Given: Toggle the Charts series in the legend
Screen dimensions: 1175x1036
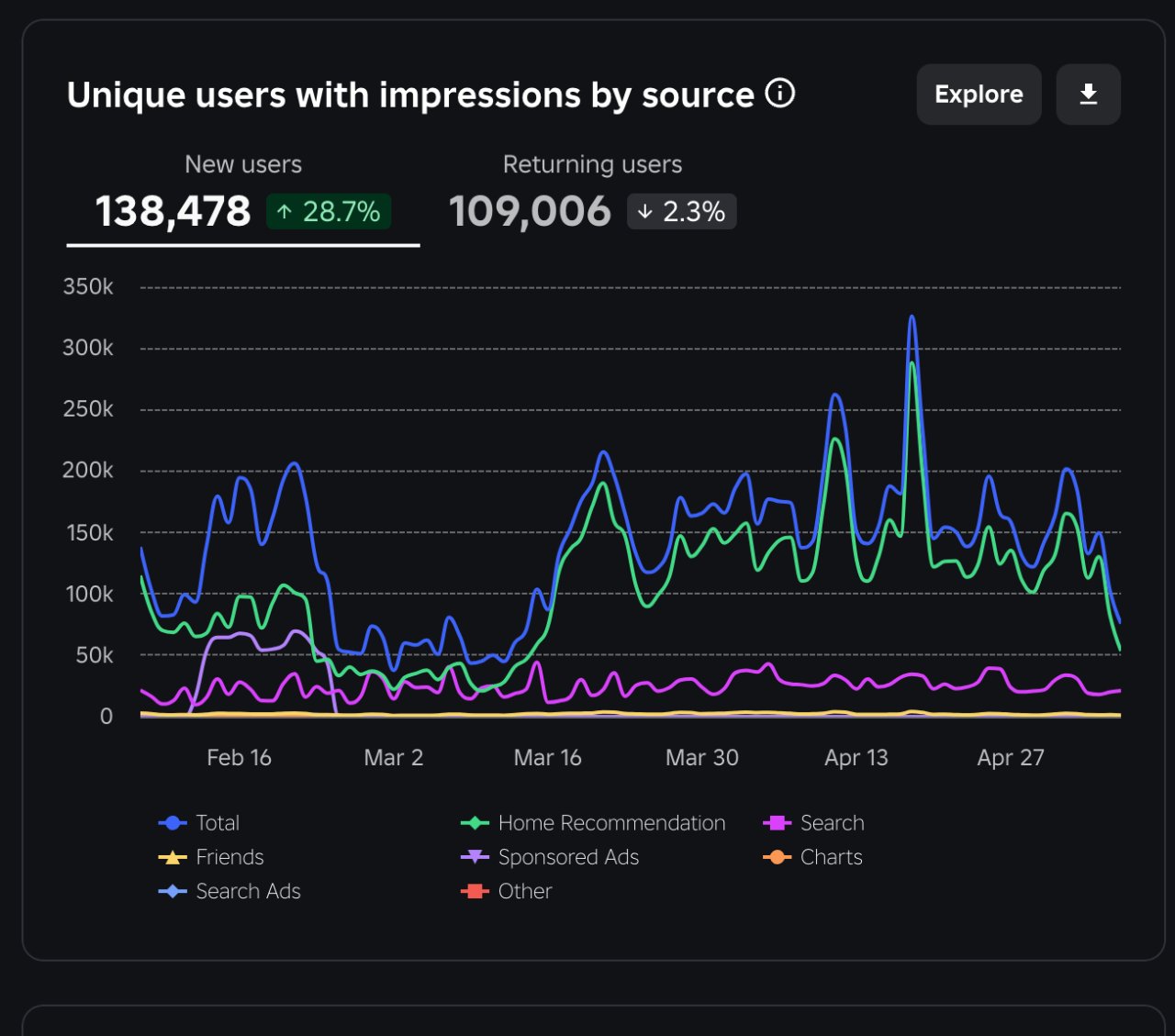Looking at the screenshot, I should (x=812, y=857).
